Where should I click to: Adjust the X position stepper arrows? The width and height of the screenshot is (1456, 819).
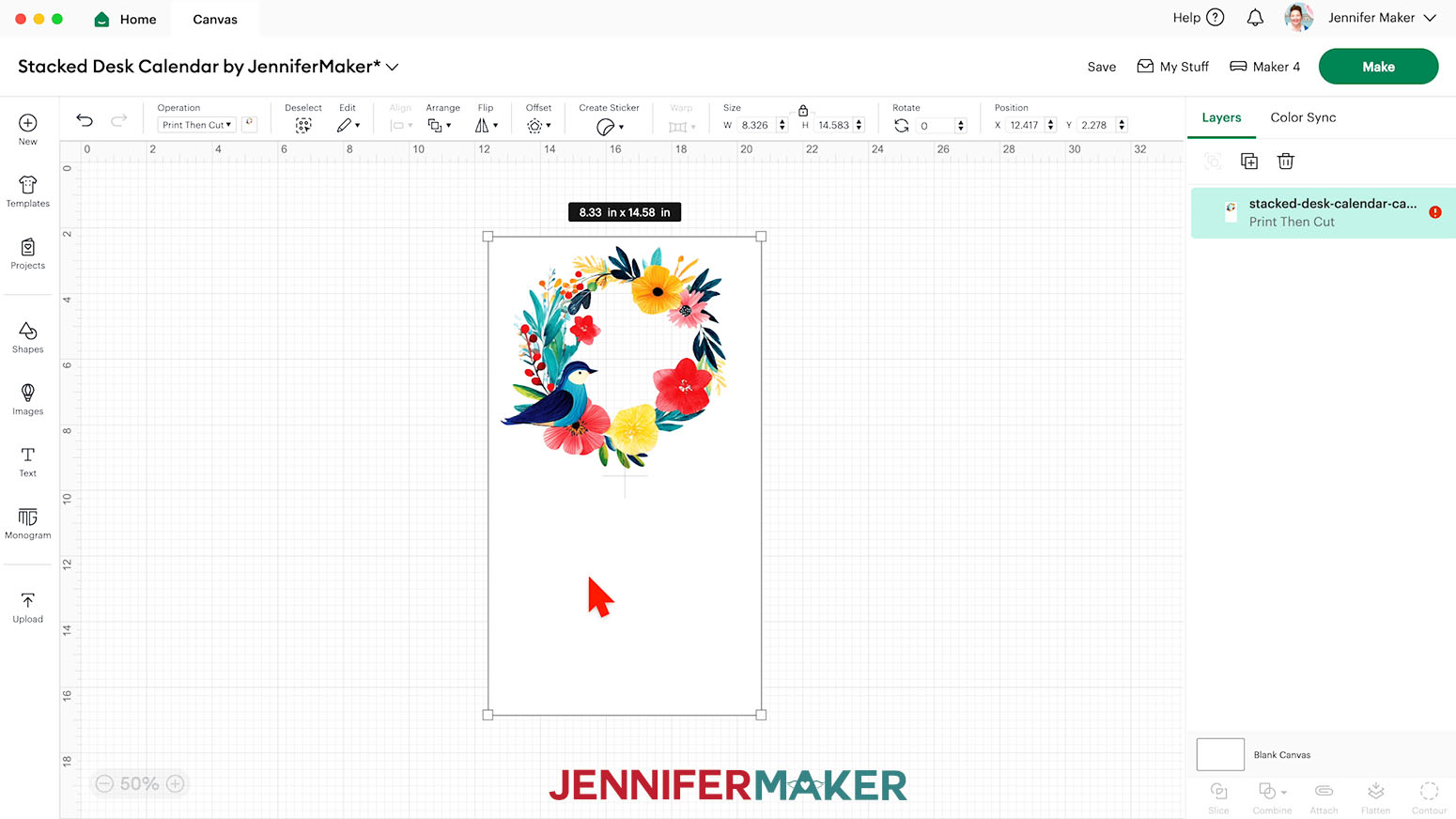(x=1050, y=125)
